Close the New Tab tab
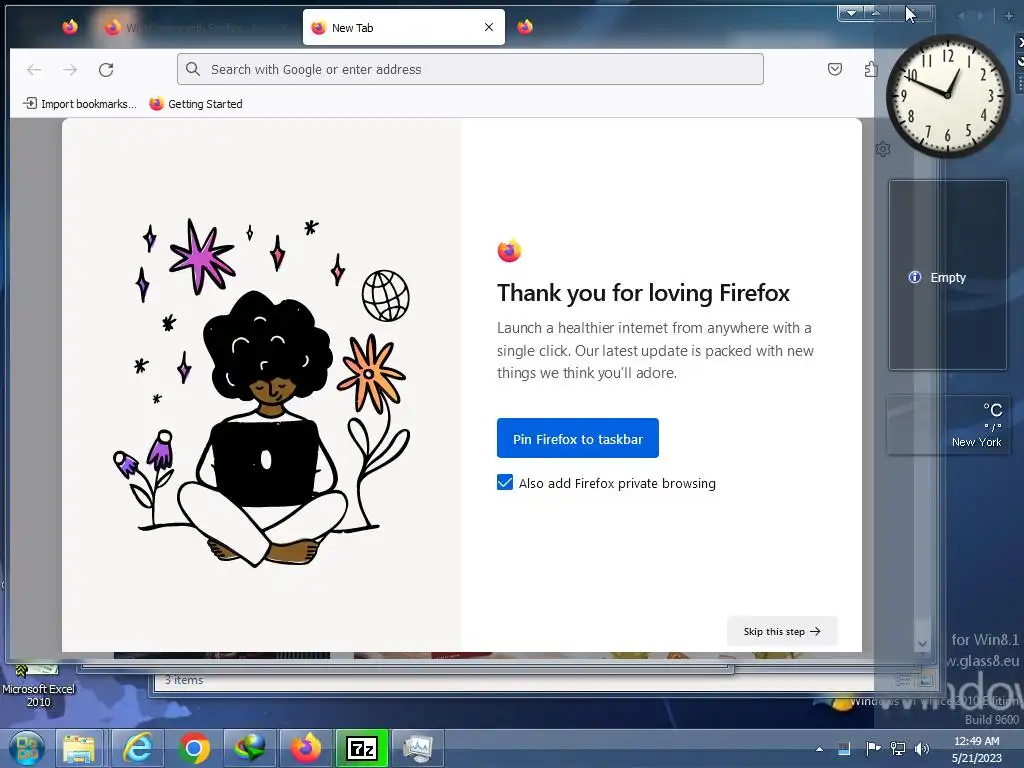The height and width of the screenshot is (768, 1024). pyautogui.click(x=488, y=27)
